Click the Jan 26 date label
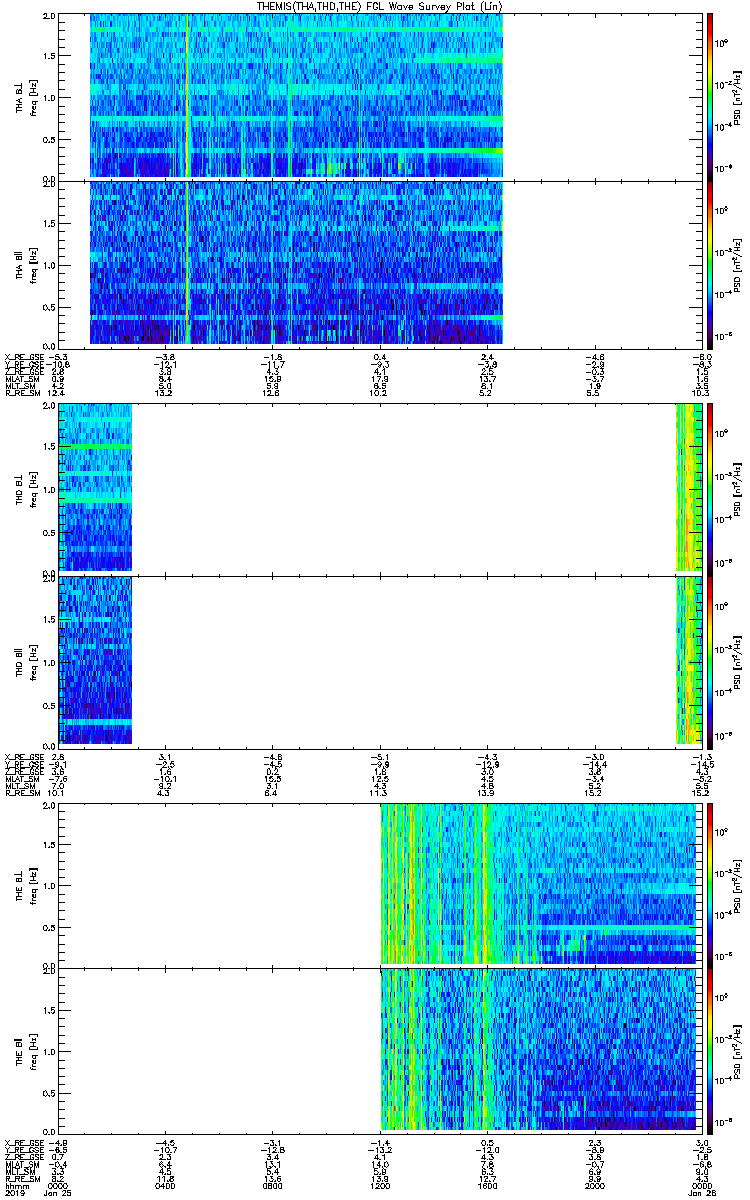Image resolution: width=750 pixels, height=1200 pixels. (700, 1193)
